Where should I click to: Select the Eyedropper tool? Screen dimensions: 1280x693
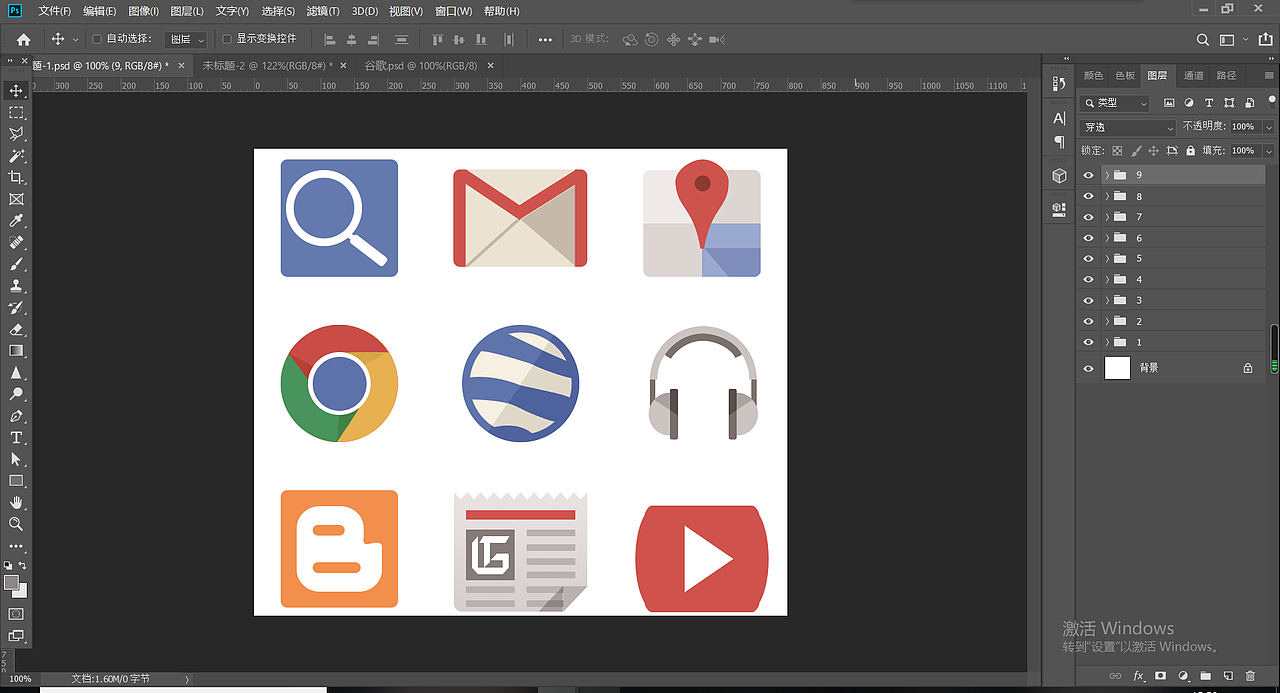pyautogui.click(x=16, y=221)
